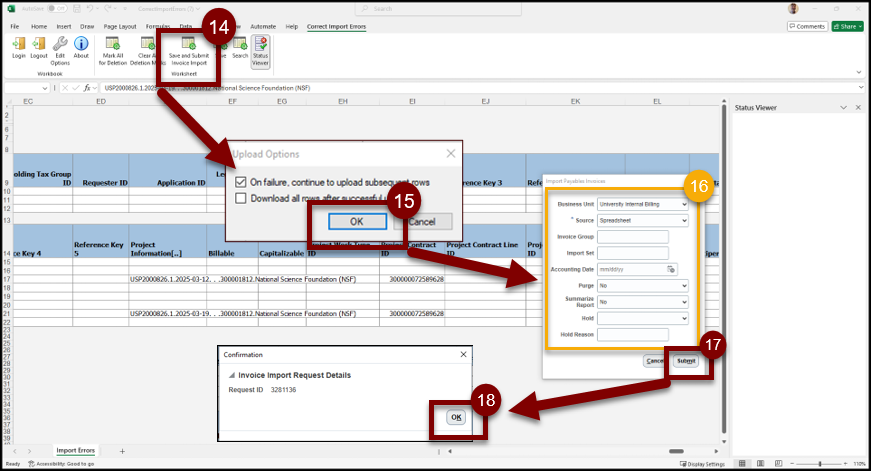The image size is (872, 472).
Task: Switch to the Import Errors sheet tab
Action: pos(75,451)
